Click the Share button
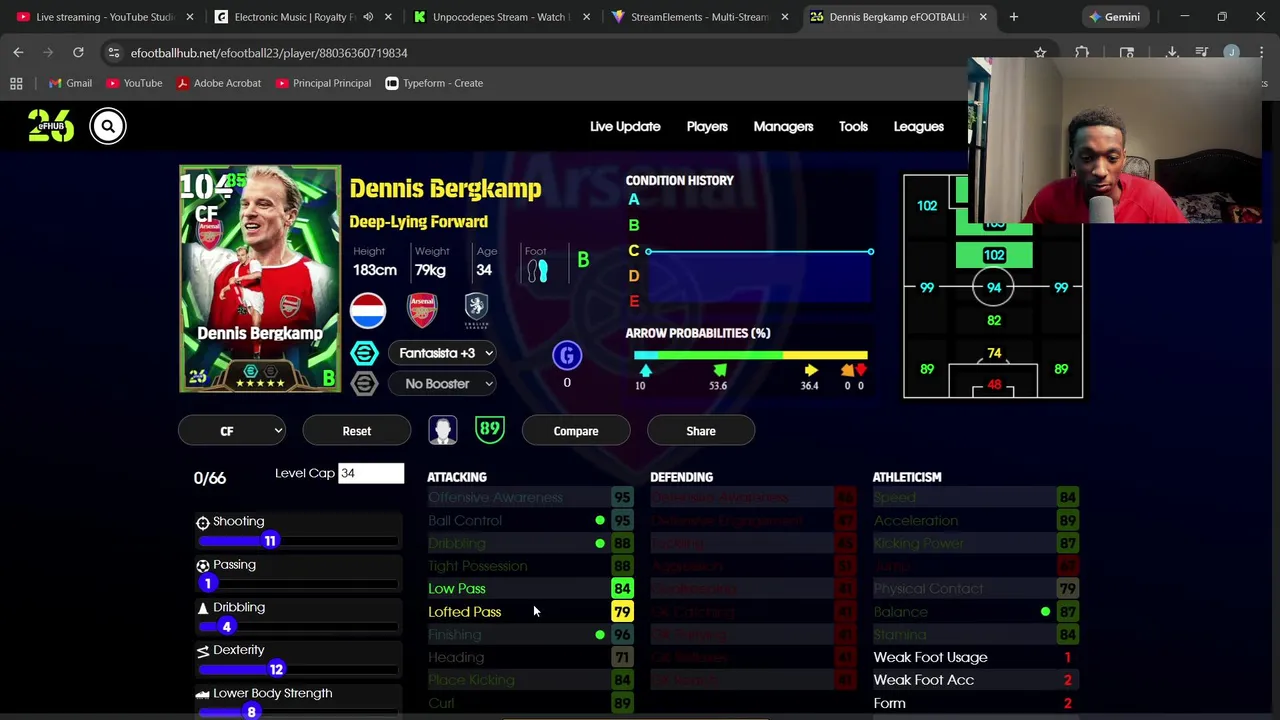 701,431
